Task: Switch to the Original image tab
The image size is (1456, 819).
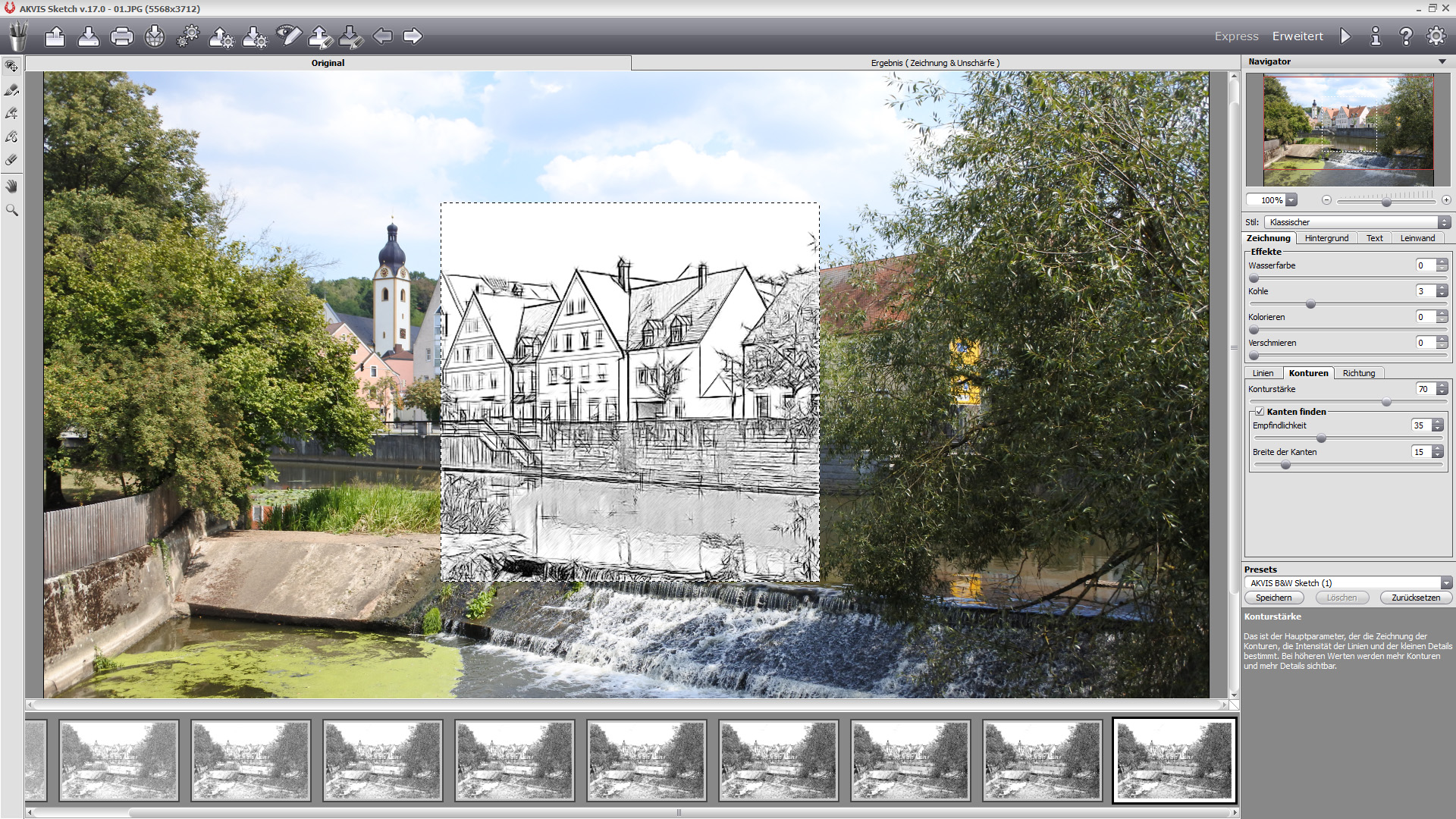Action: coord(328,63)
